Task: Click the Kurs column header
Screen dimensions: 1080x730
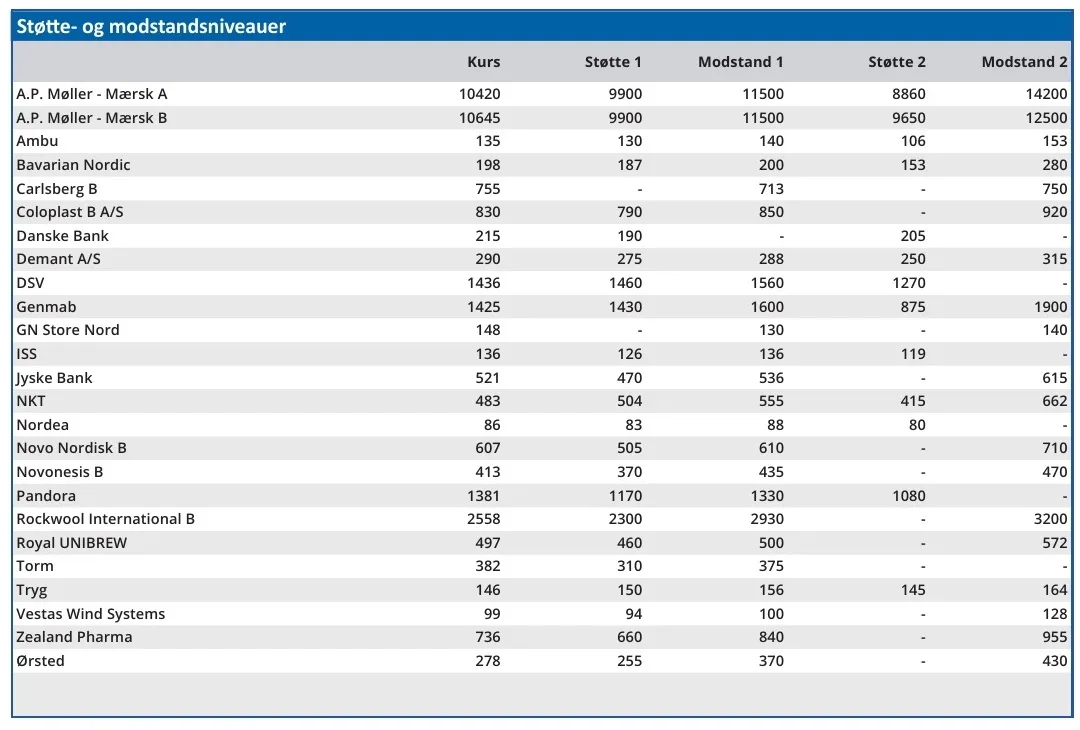Action: 484,62
